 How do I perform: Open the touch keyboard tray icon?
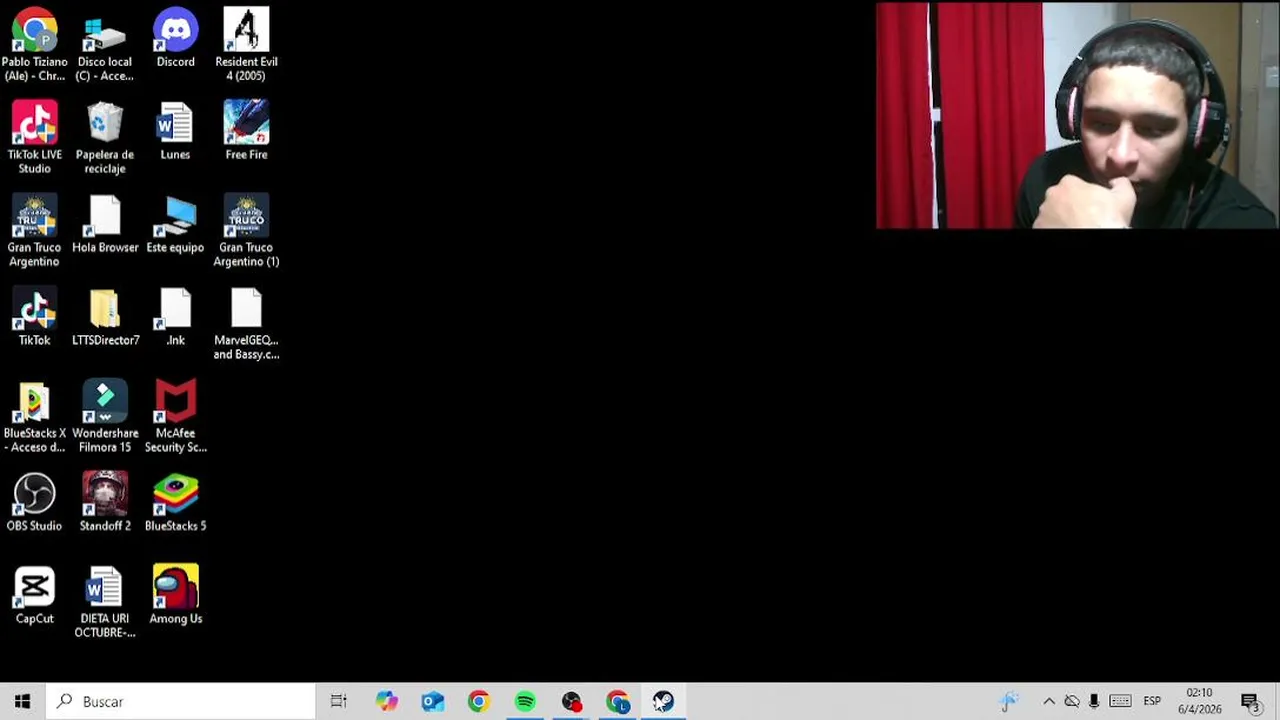pyautogui.click(x=1120, y=701)
